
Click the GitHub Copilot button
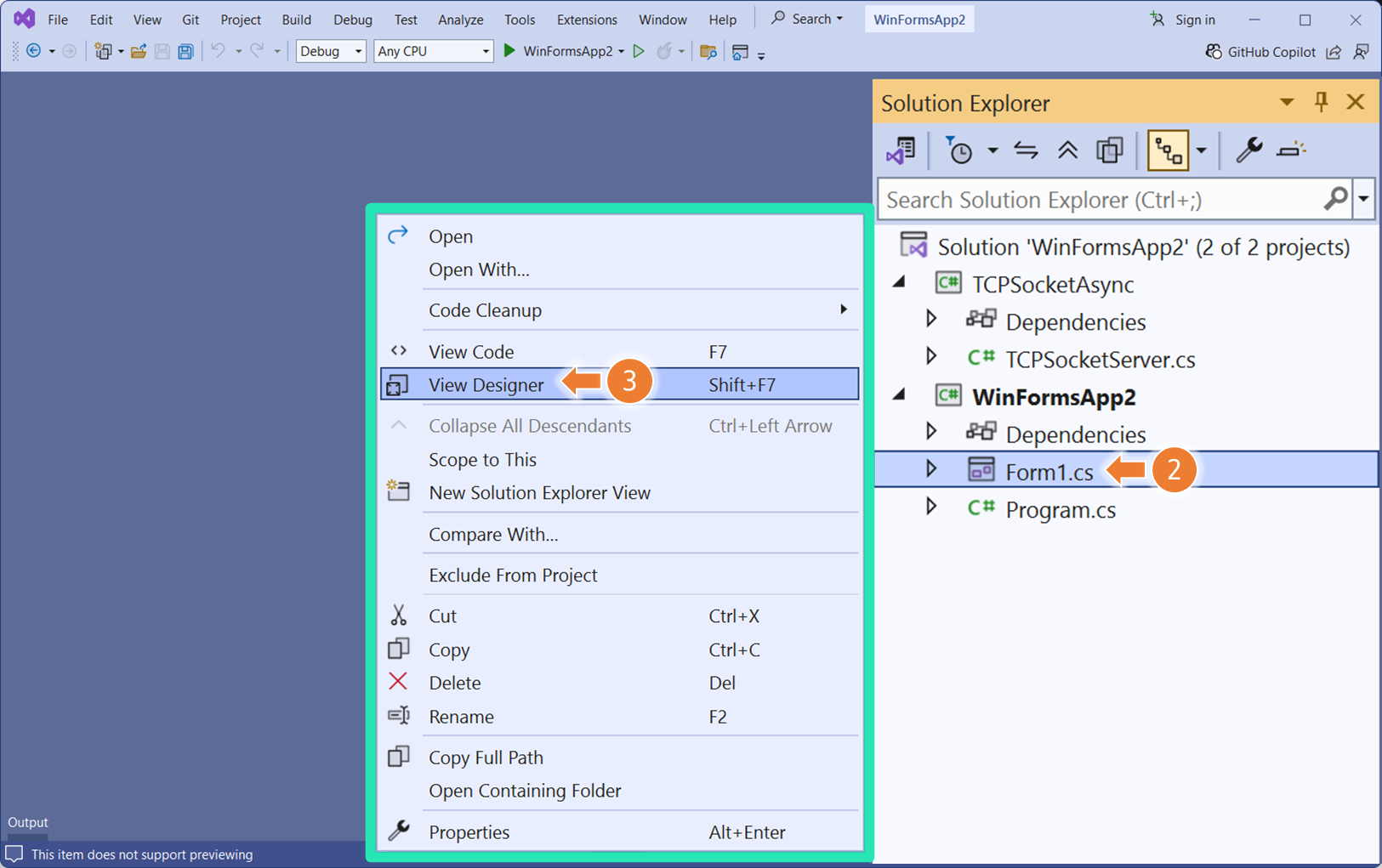pos(1260,52)
